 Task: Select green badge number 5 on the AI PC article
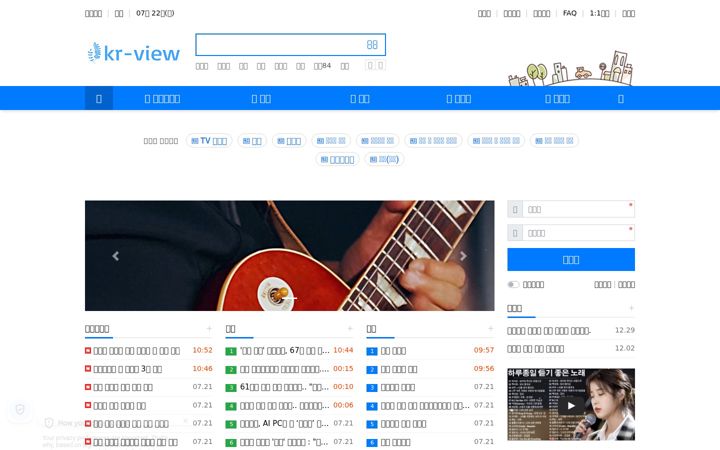231,424
